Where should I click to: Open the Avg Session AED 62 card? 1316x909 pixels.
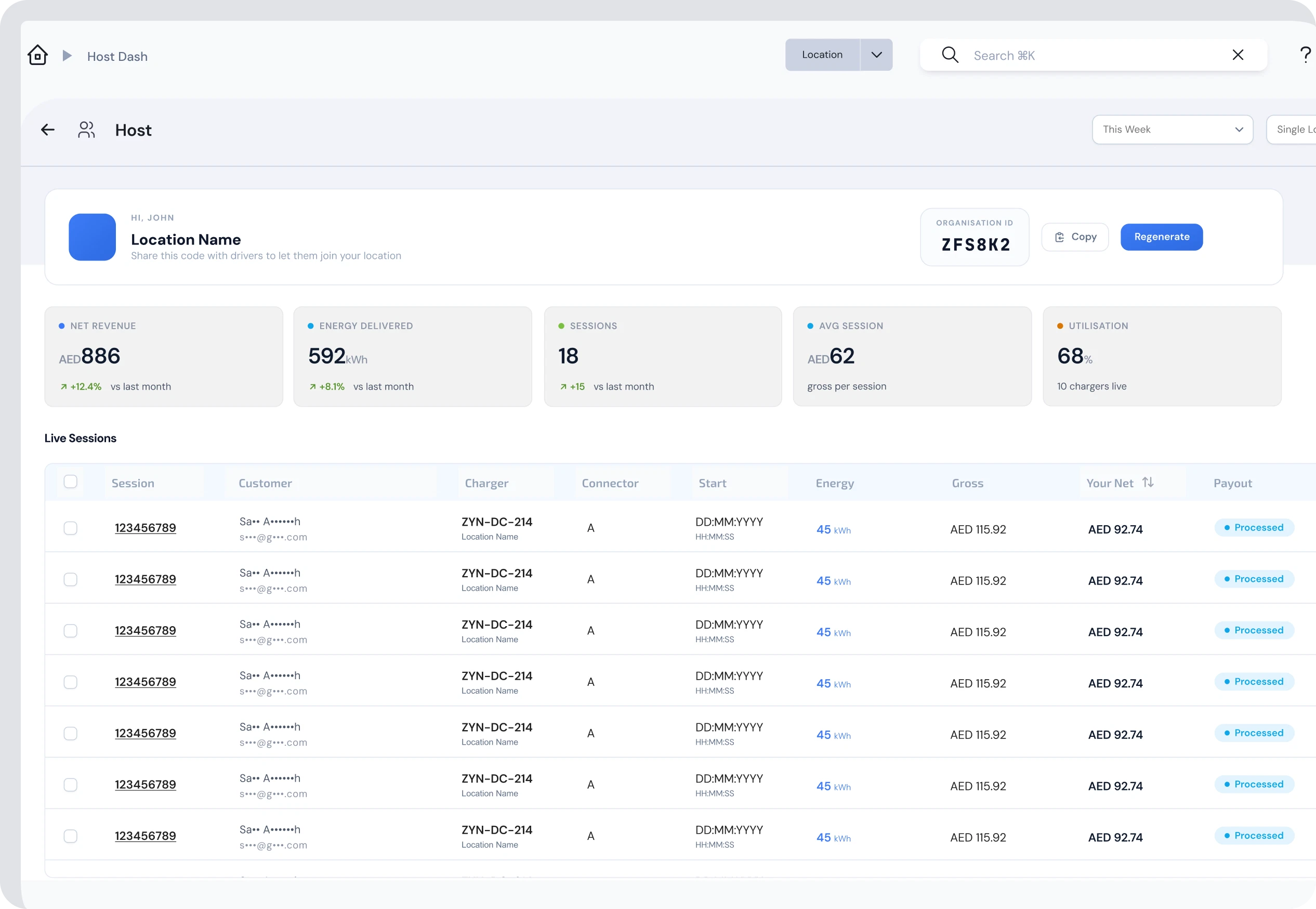[x=913, y=357]
